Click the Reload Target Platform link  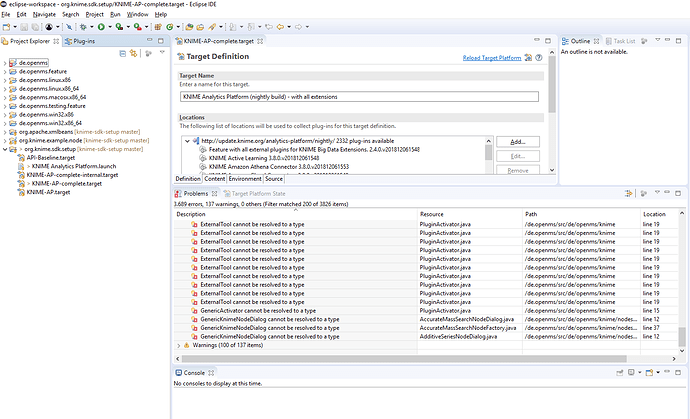492,58
